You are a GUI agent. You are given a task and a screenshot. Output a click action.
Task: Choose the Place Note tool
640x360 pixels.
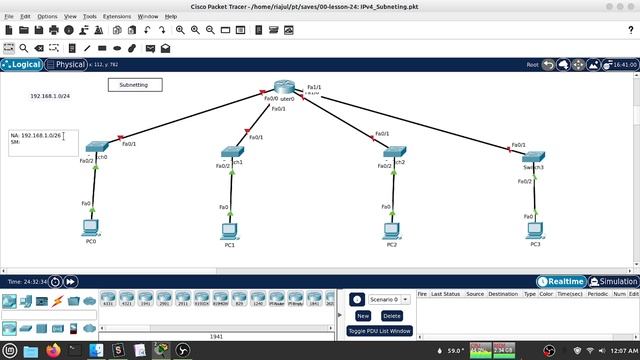point(72,48)
